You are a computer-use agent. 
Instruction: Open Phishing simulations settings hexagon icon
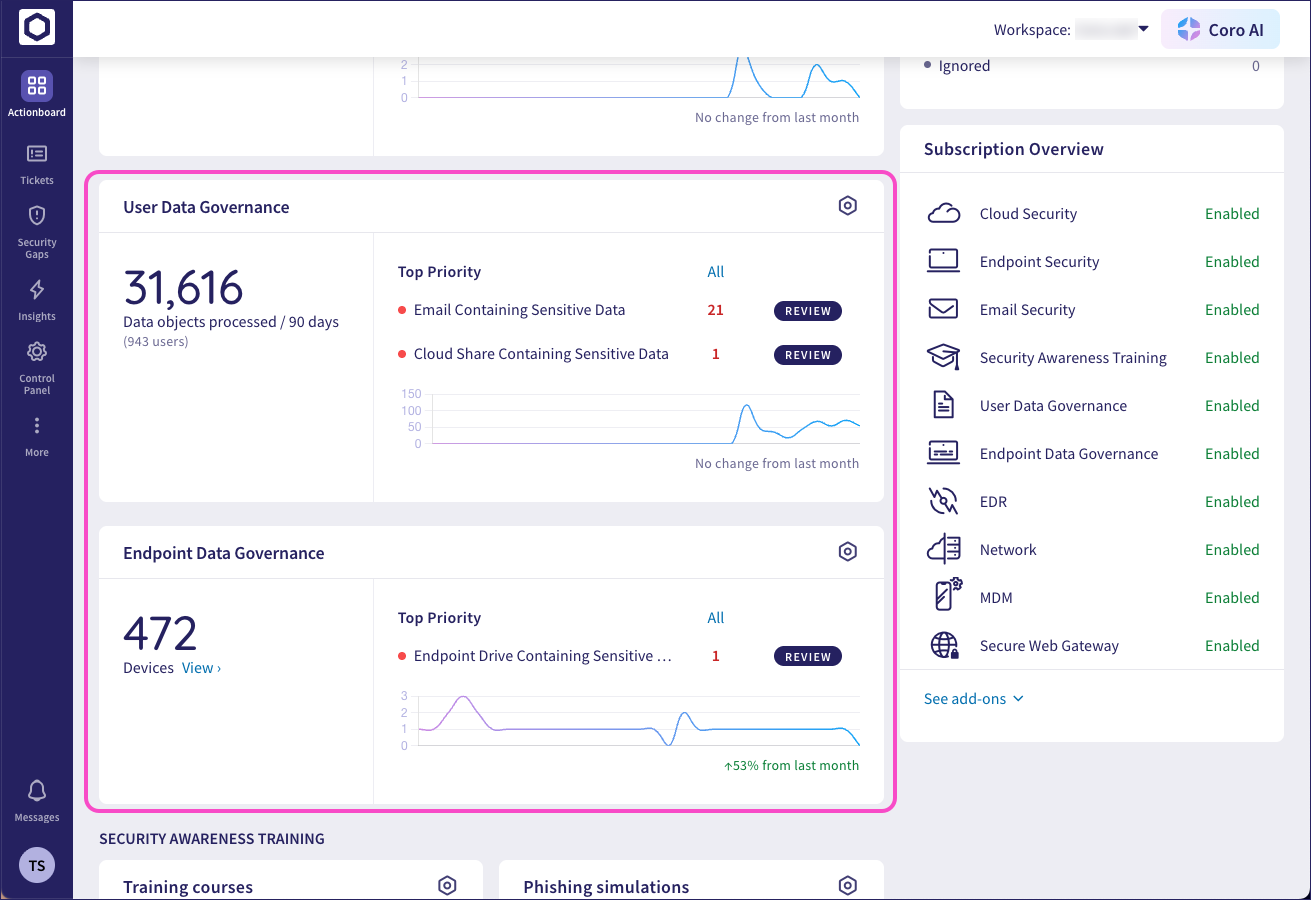point(847,886)
